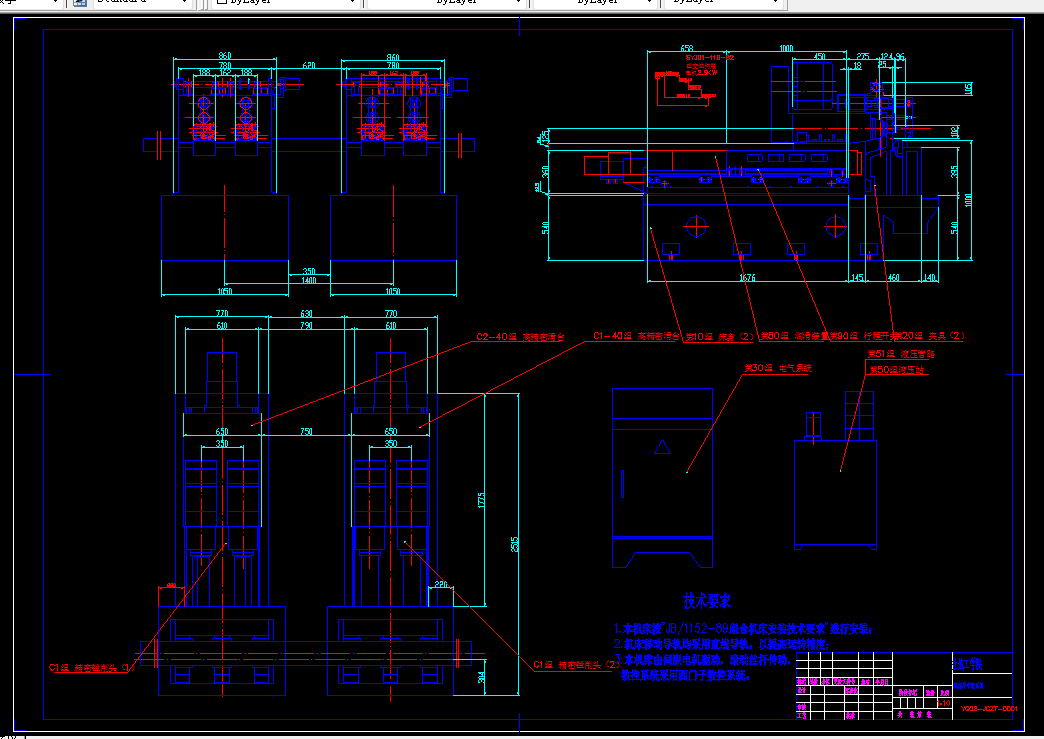Screen dimensions: 1044x739
Task: Select the '750' dimension text
Action: [x=306, y=431]
